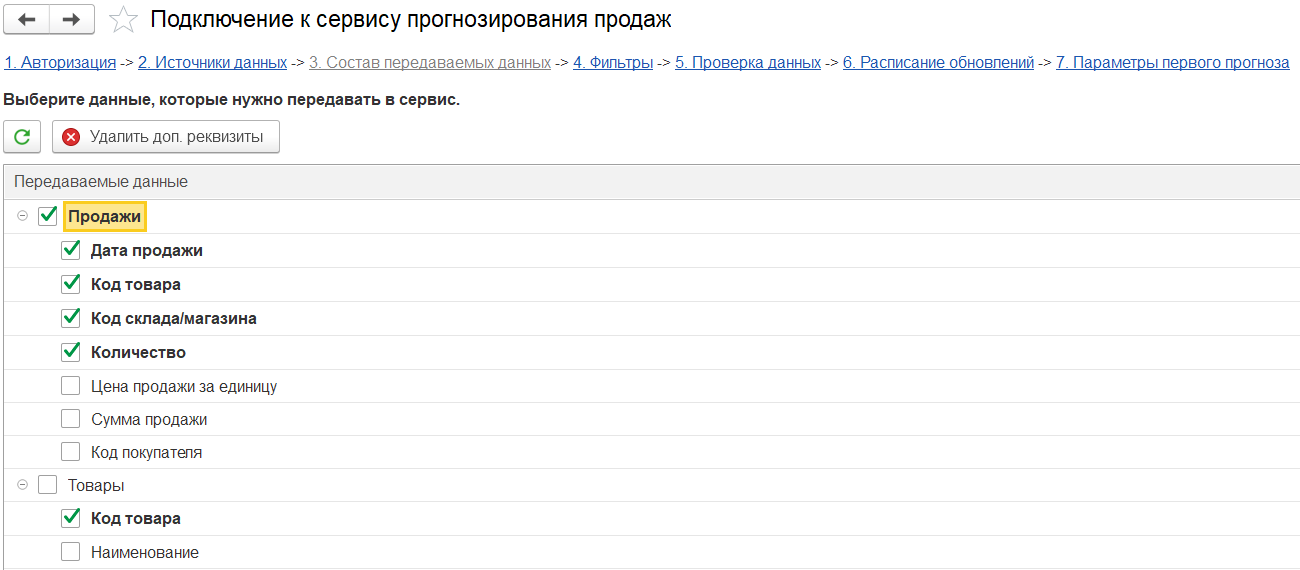Enable the Наименование checkbox

point(71,552)
